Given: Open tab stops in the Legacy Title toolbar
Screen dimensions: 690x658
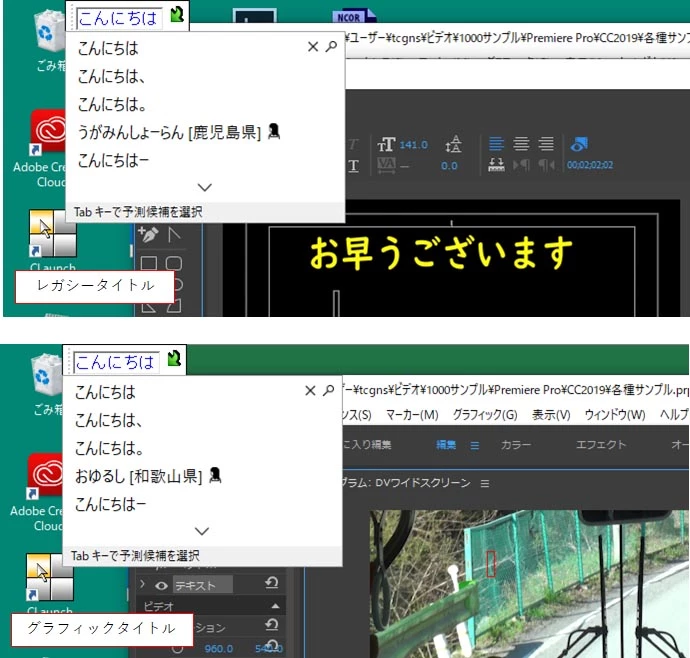Looking at the screenshot, I should point(496,165).
